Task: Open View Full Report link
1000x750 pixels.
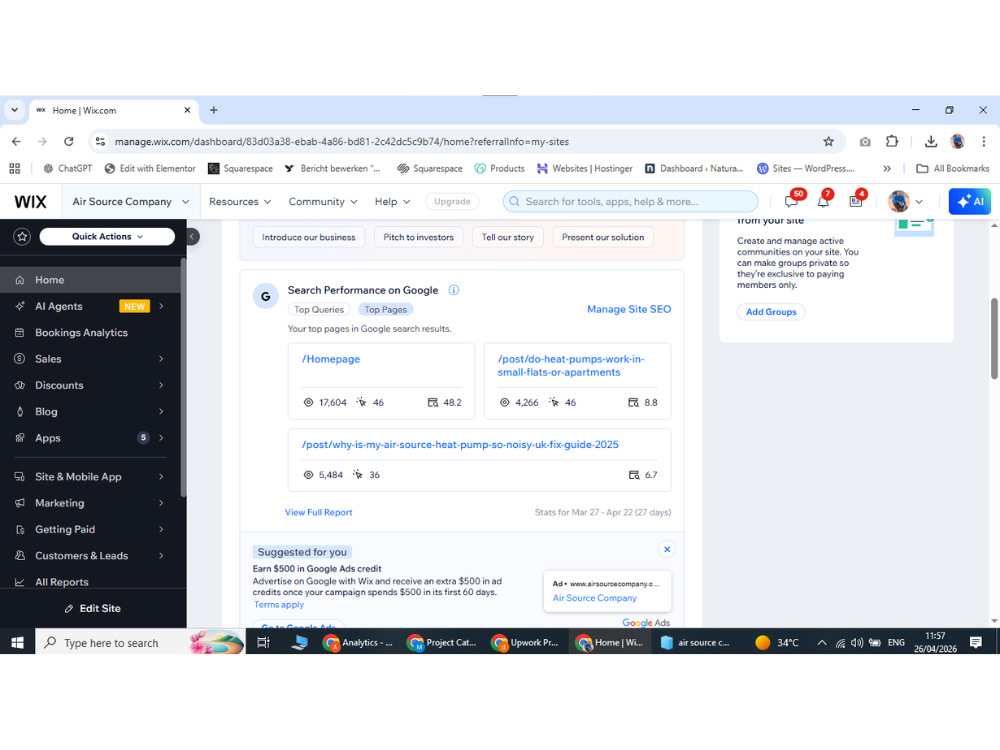Action: [x=318, y=512]
